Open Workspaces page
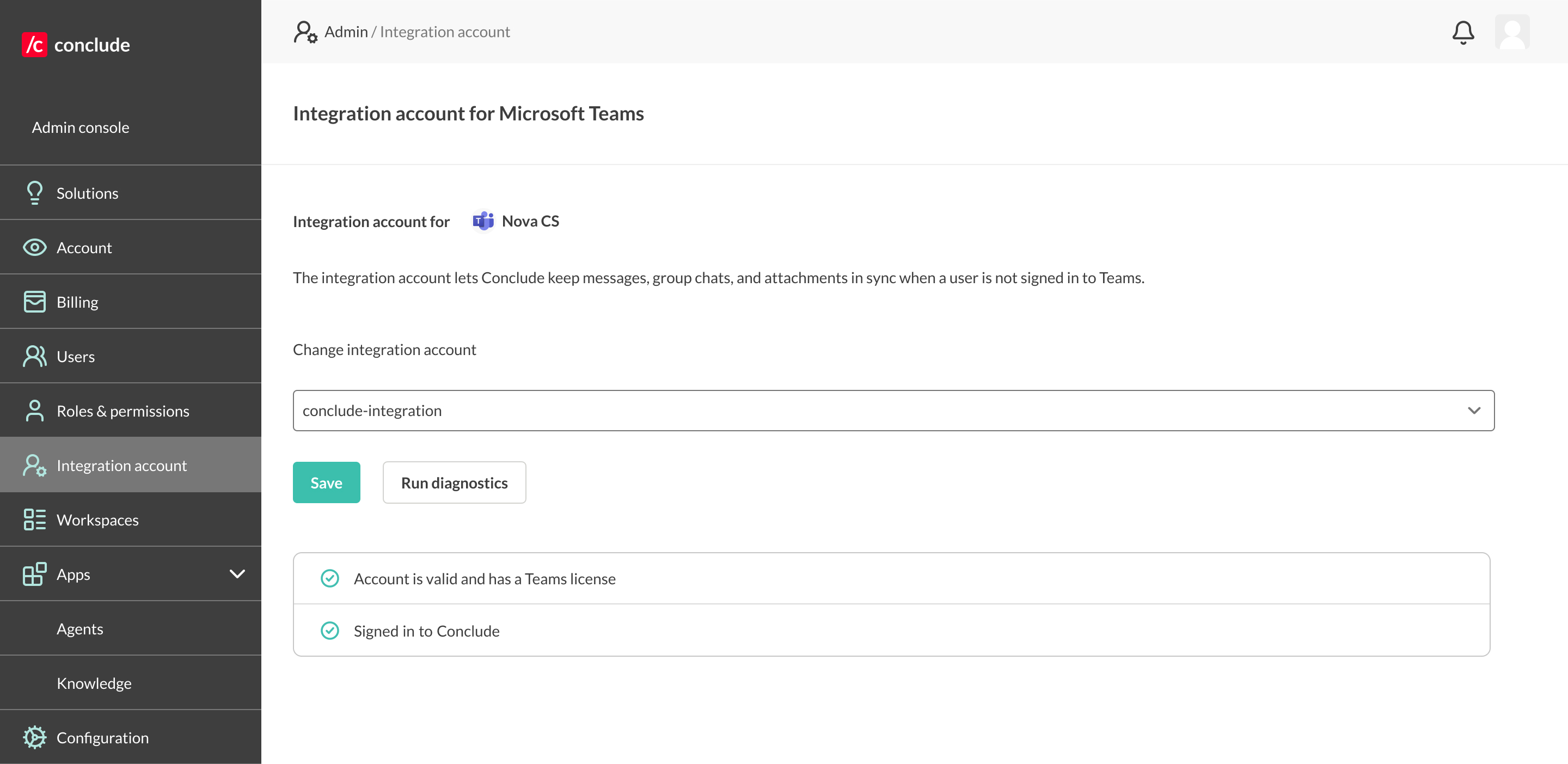Viewport: 1568px width, 764px height. pyautogui.click(x=130, y=520)
